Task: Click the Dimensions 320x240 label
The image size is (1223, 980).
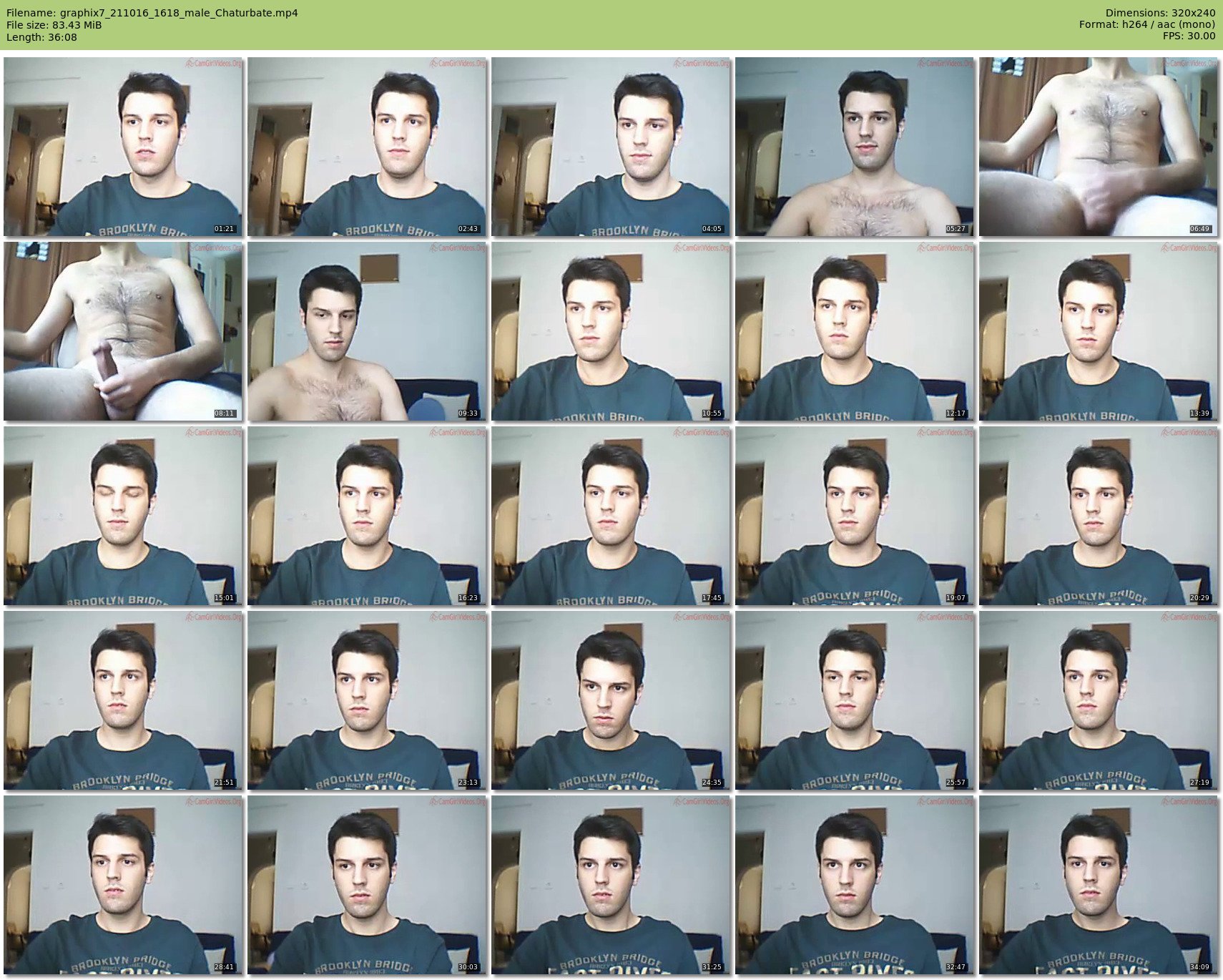Action: pyautogui.click(x=1160, y=13)
